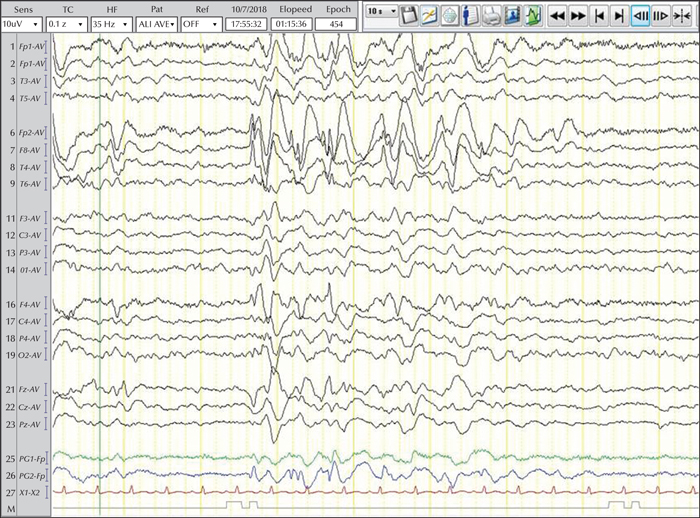
Task: Open the patient video icon
Action: (512, 16)
